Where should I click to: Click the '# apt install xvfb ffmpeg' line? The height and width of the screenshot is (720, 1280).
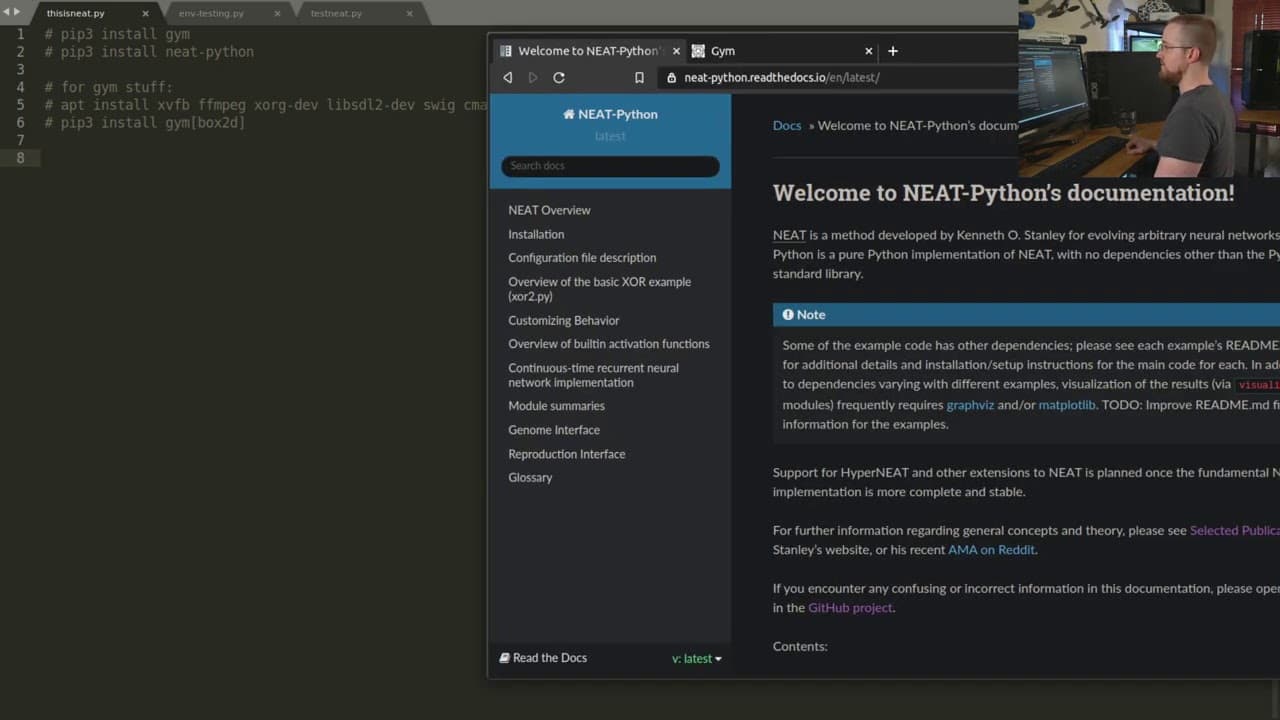click(265, 105)
